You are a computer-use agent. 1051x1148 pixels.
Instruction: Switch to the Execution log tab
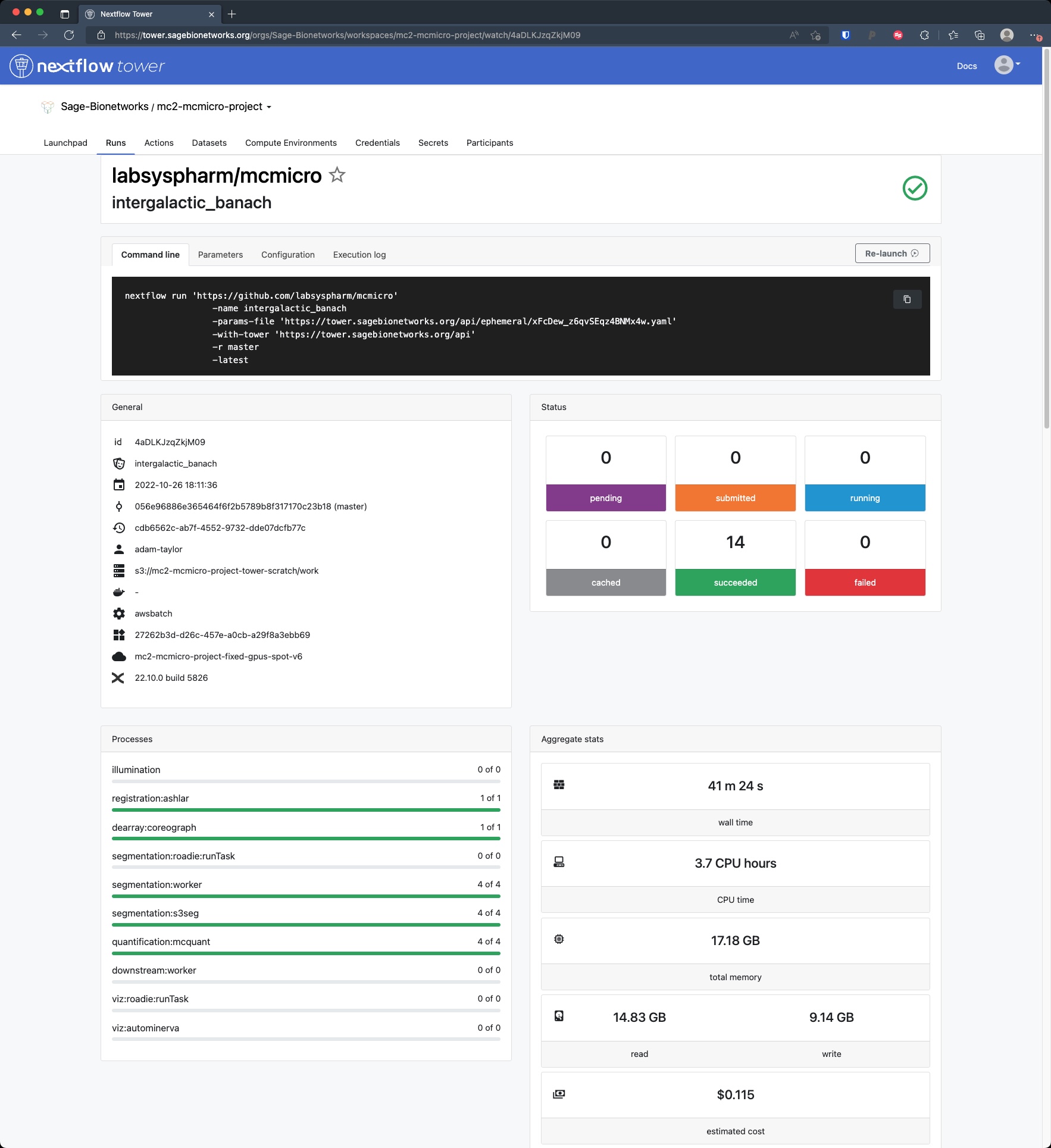click(359, 255)
